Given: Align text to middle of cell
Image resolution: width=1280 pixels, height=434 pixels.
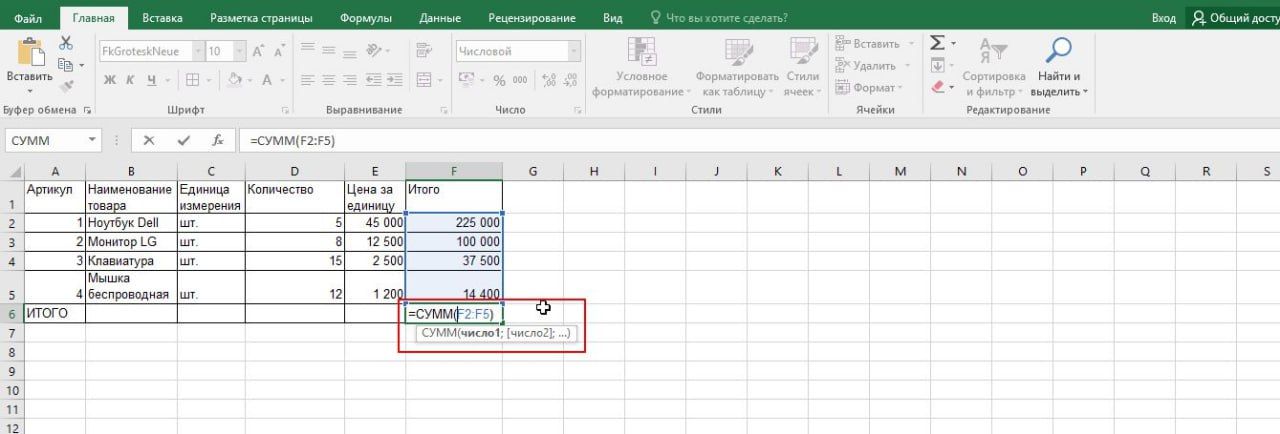Looking at the screenshot, I should coord(330,50).
